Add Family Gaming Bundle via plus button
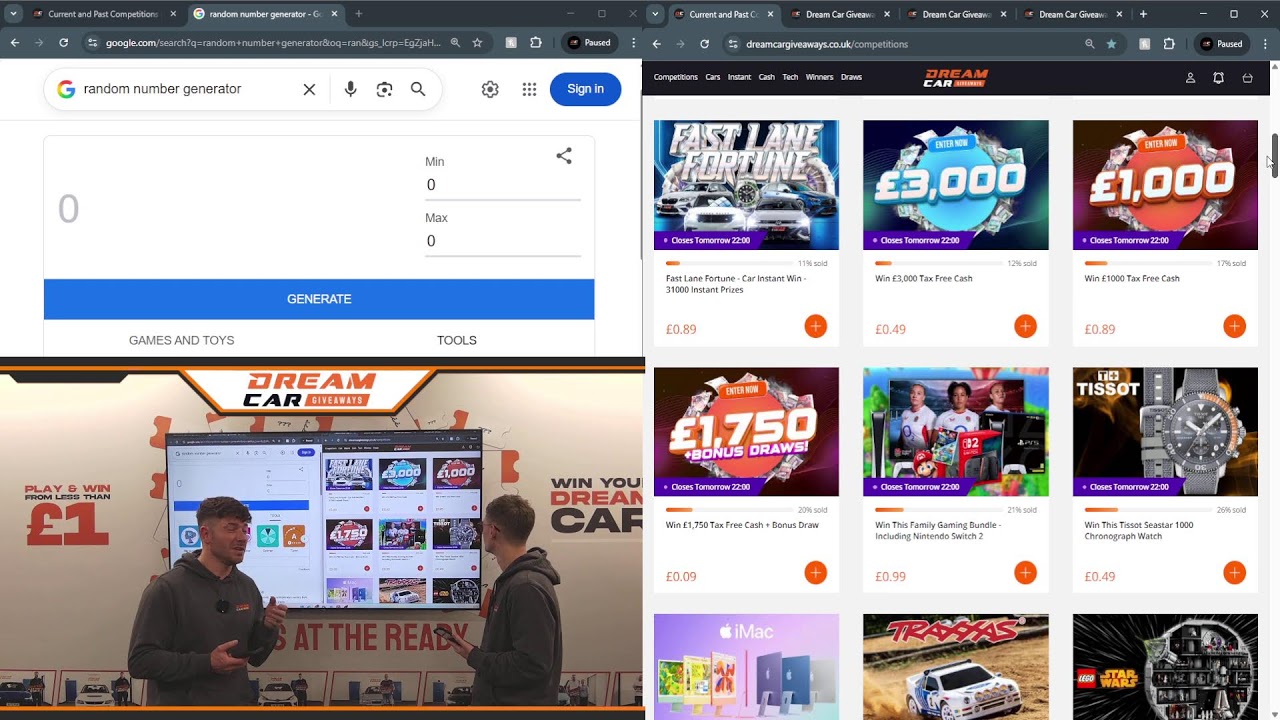 tap(1025, 573)
